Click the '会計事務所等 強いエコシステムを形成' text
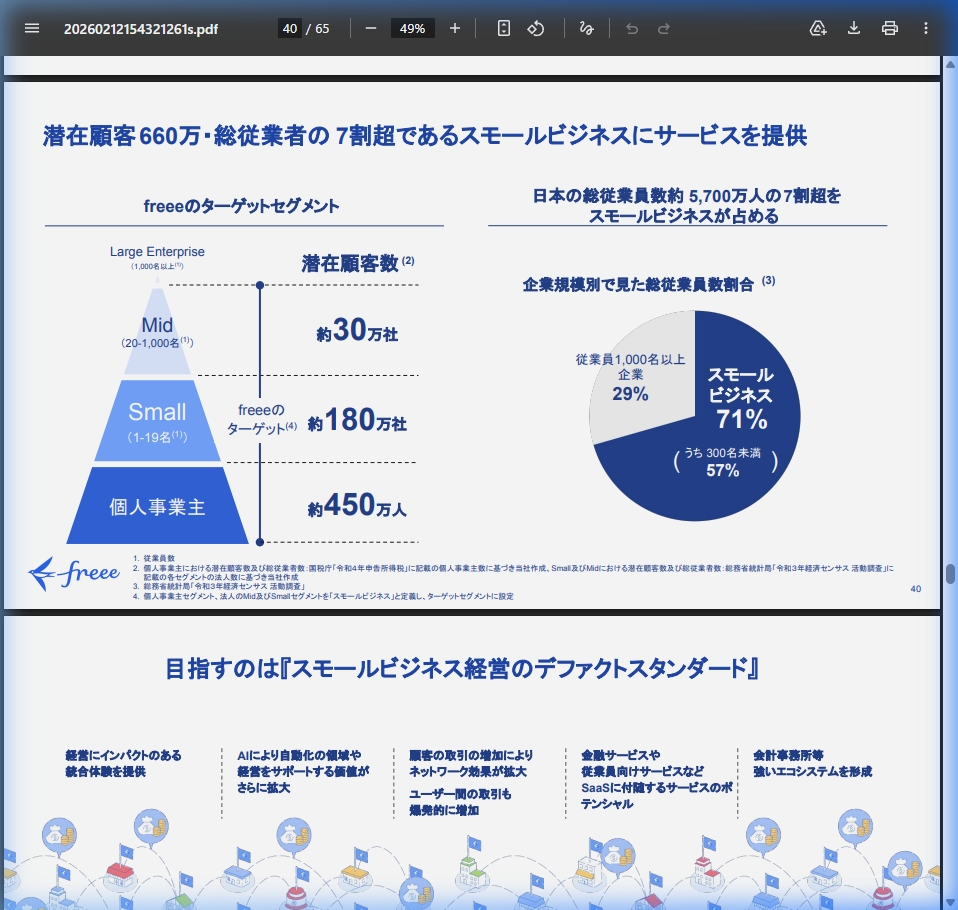Viewport: 958px width, 910px height. 813,763
